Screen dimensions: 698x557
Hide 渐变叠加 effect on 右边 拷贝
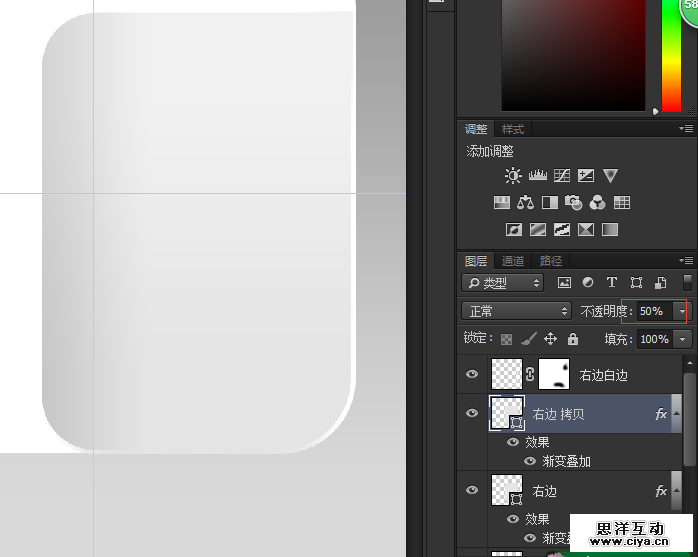[530, 461]
